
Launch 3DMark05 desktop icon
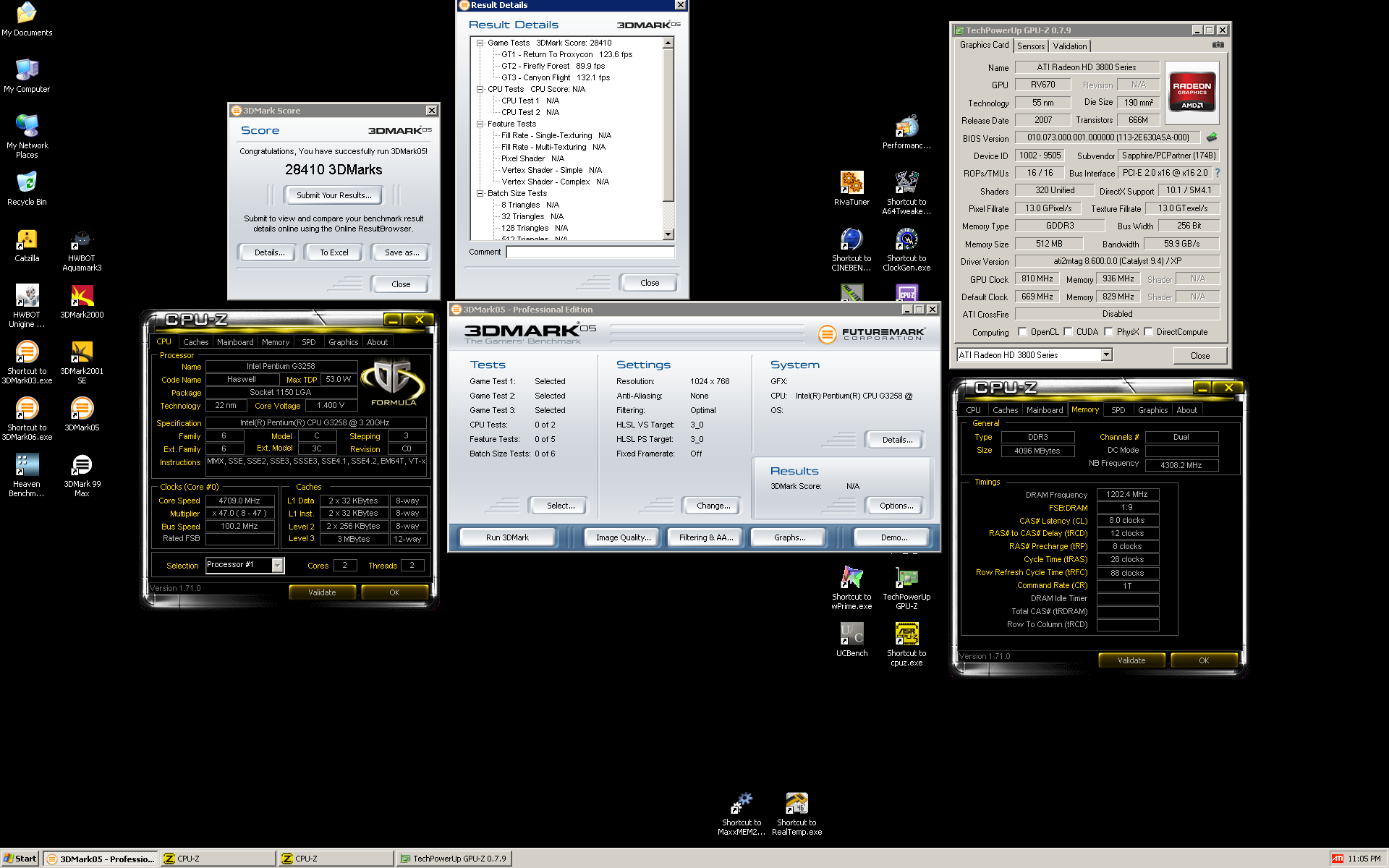pos(82,414)
